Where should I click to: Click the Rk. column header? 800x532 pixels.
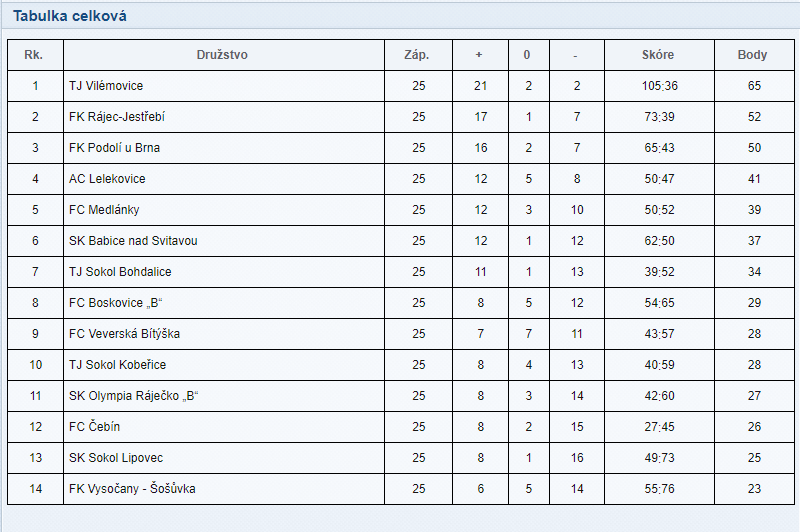33,55
